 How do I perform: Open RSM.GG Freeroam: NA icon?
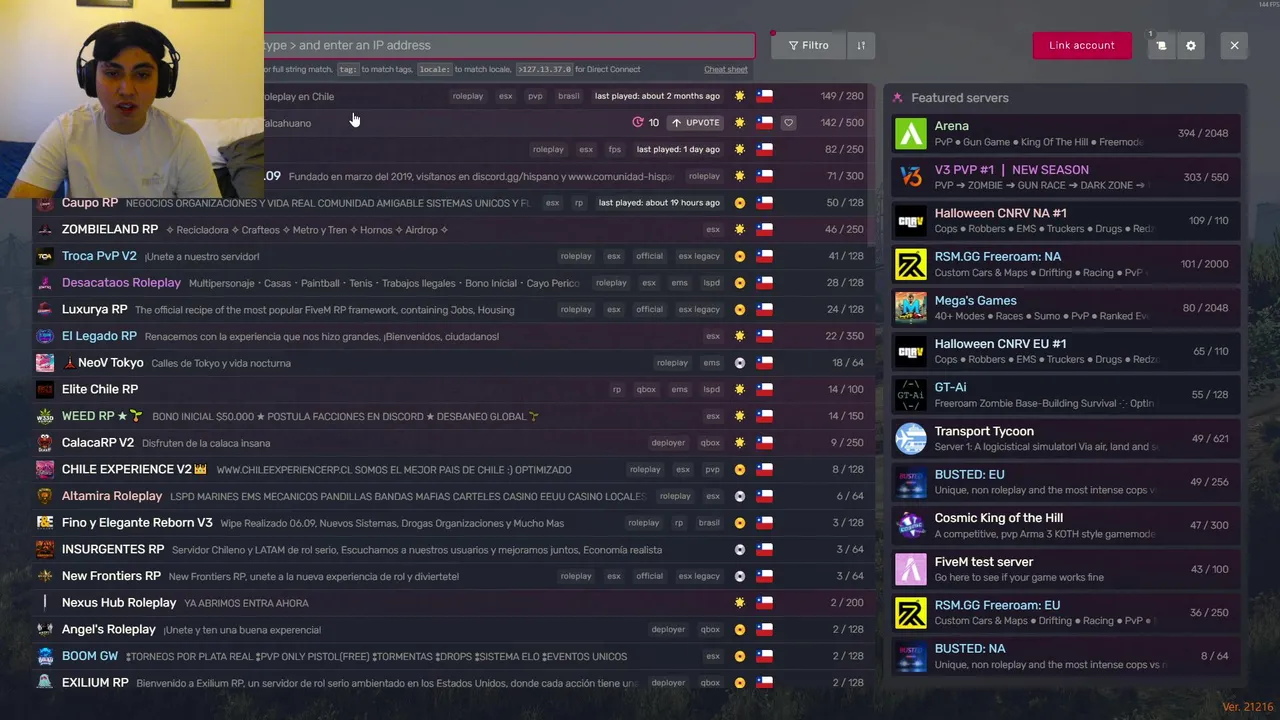(910, 264)
